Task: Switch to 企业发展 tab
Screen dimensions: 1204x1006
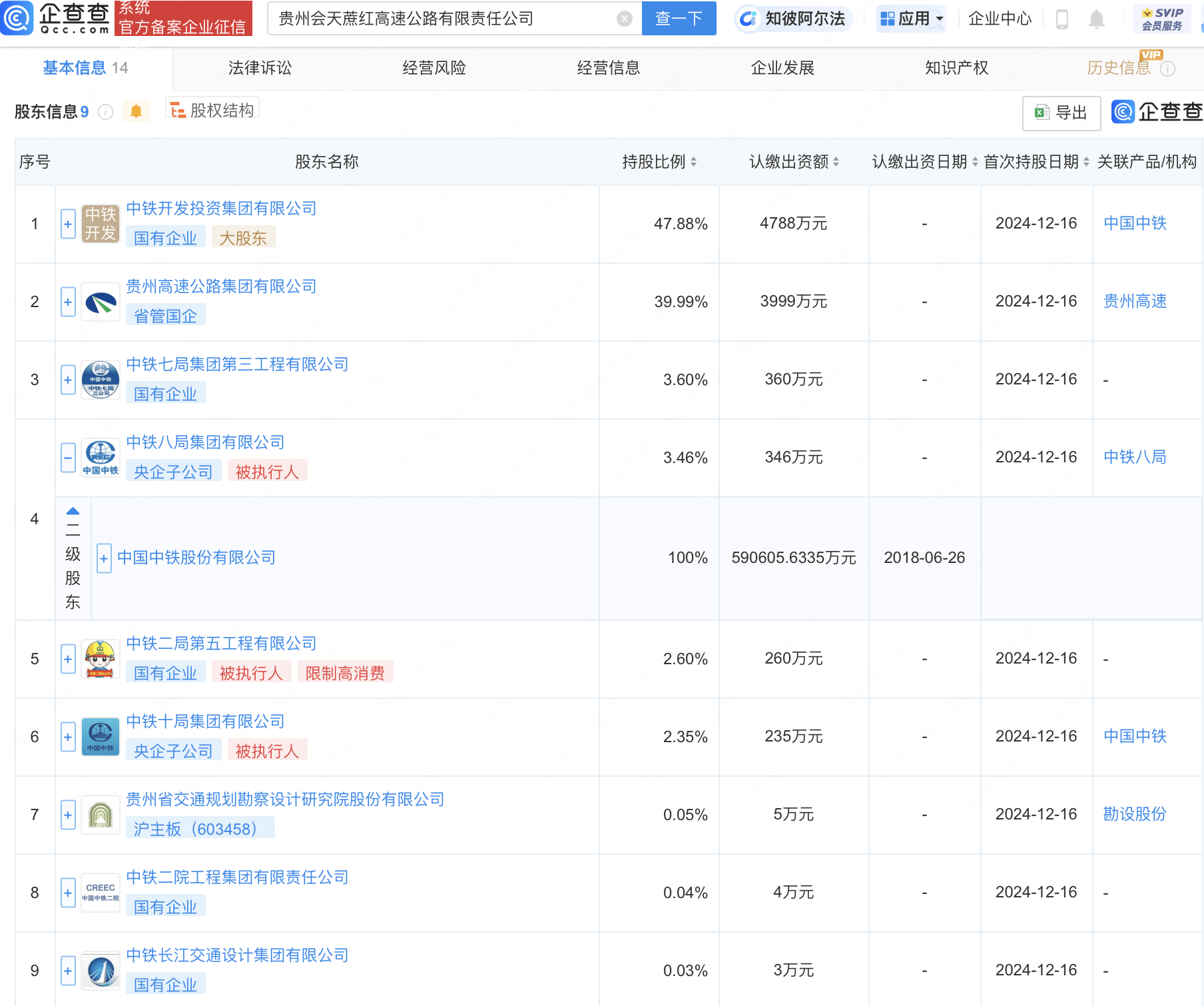Action: [782, 68]
